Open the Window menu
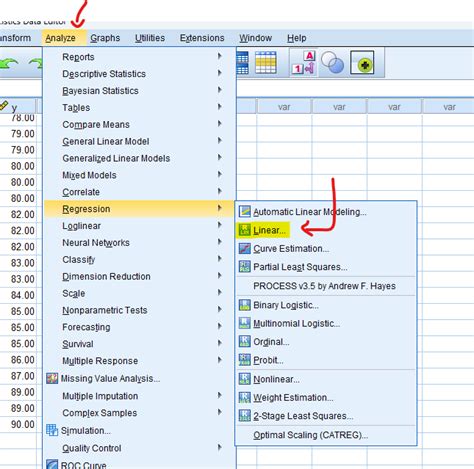This screenshot has height=469, width=474. (x=255, y=38)
